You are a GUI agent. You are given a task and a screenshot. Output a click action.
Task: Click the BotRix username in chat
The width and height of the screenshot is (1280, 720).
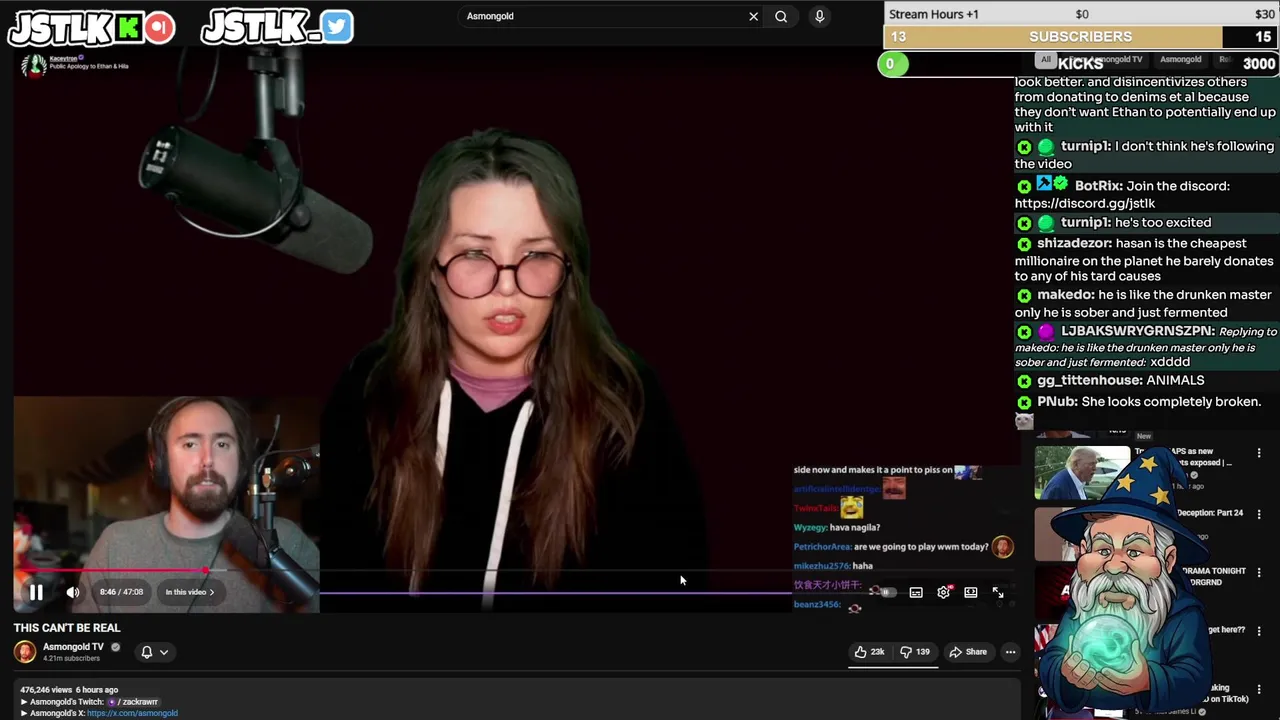[x=1097, y=186]
